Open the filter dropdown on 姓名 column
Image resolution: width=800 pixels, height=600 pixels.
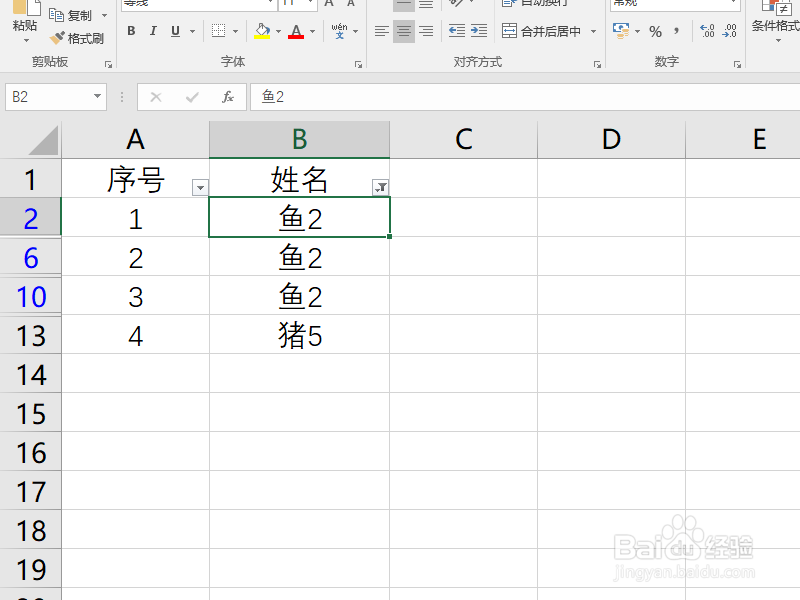tap(381, 185)
